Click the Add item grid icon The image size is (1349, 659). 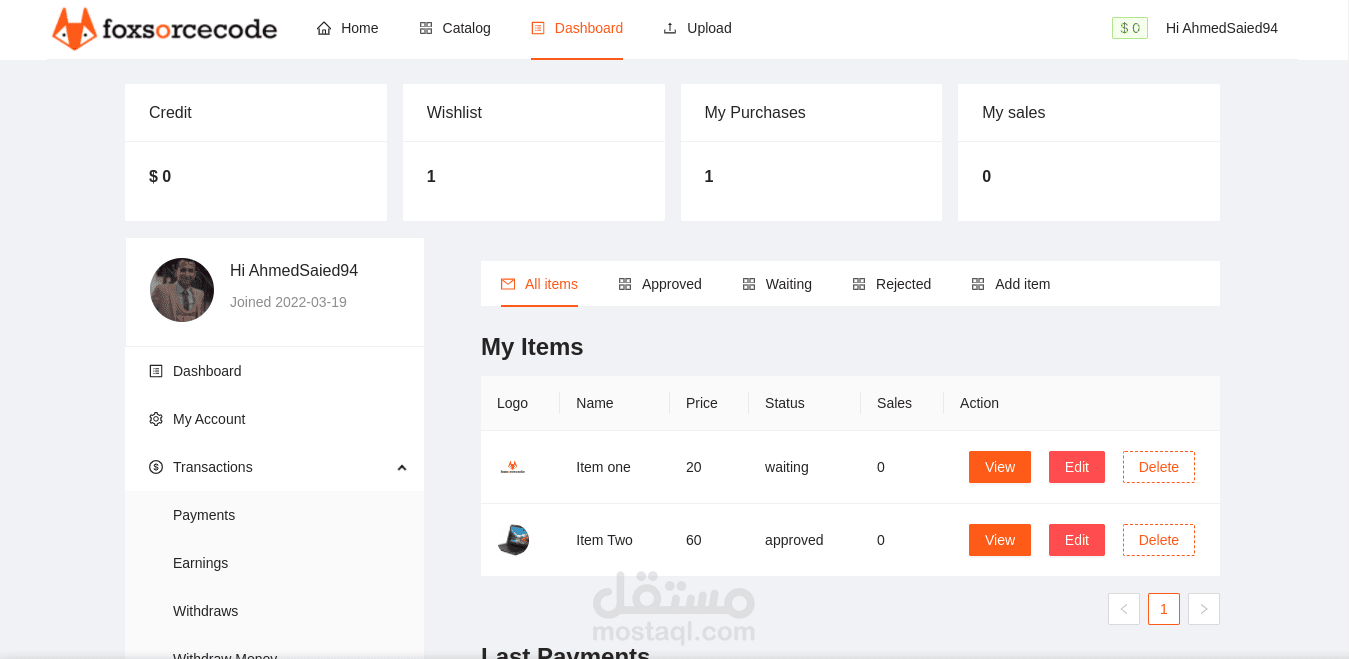978,284
